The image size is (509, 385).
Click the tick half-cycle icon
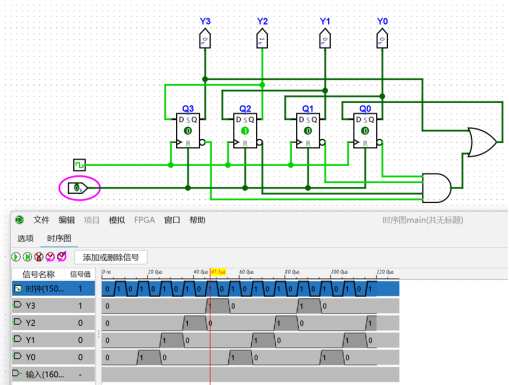[50, 257]
